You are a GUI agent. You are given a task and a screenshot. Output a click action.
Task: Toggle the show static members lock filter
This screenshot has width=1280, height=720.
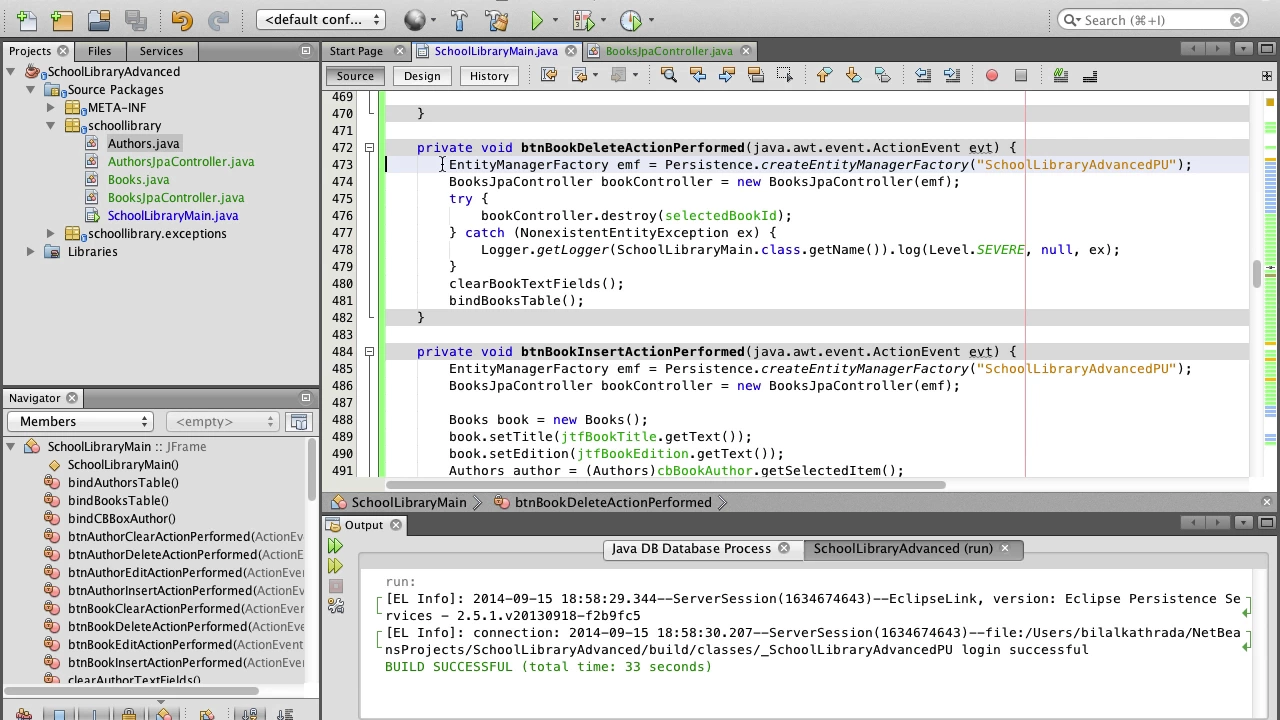pyautogui.click(x=128, y=714)
